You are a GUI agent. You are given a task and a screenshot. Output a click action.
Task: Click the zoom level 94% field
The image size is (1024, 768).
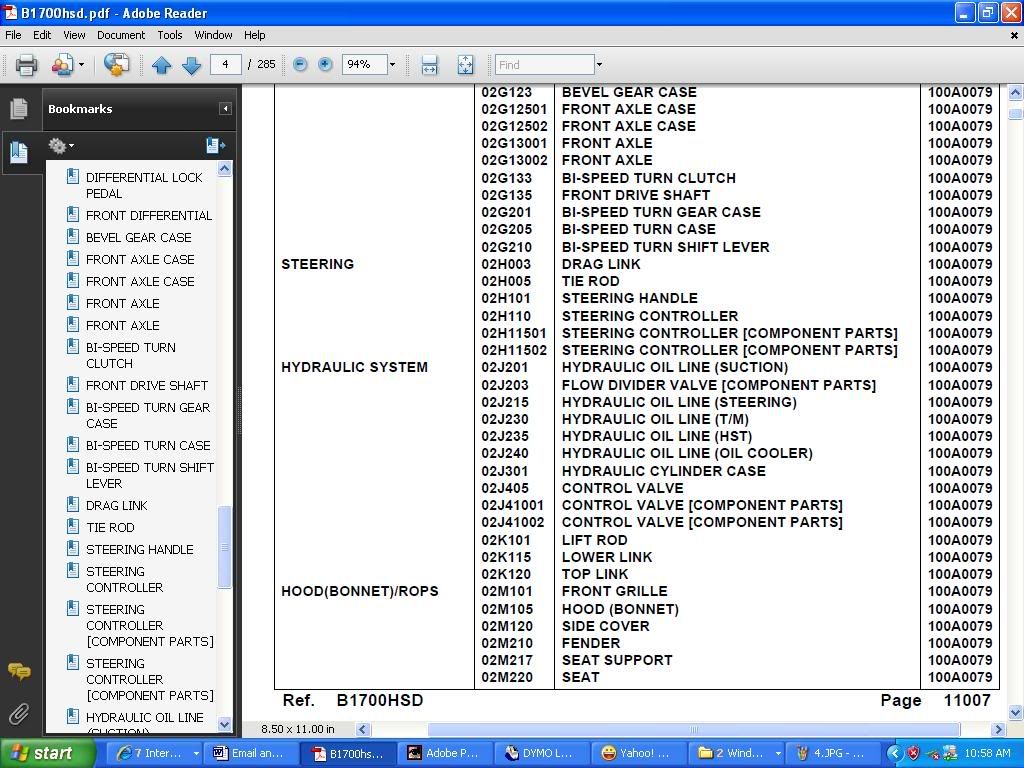[x=364, y=64]
